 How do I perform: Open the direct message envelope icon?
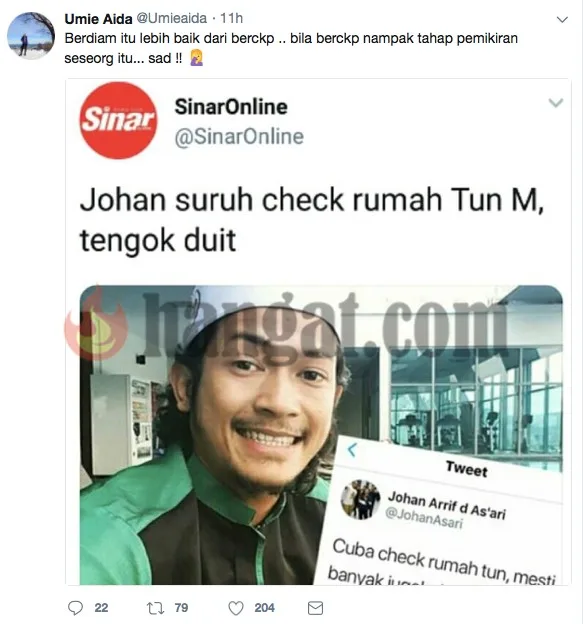click(315, 608)
